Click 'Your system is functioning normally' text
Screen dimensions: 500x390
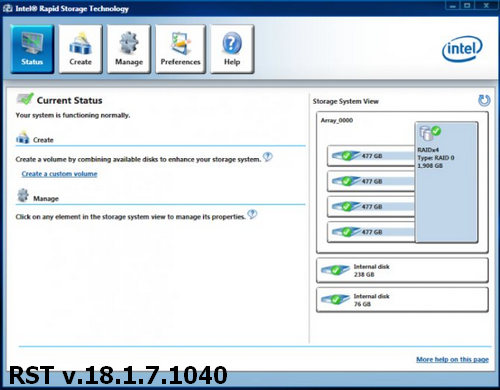73,115
